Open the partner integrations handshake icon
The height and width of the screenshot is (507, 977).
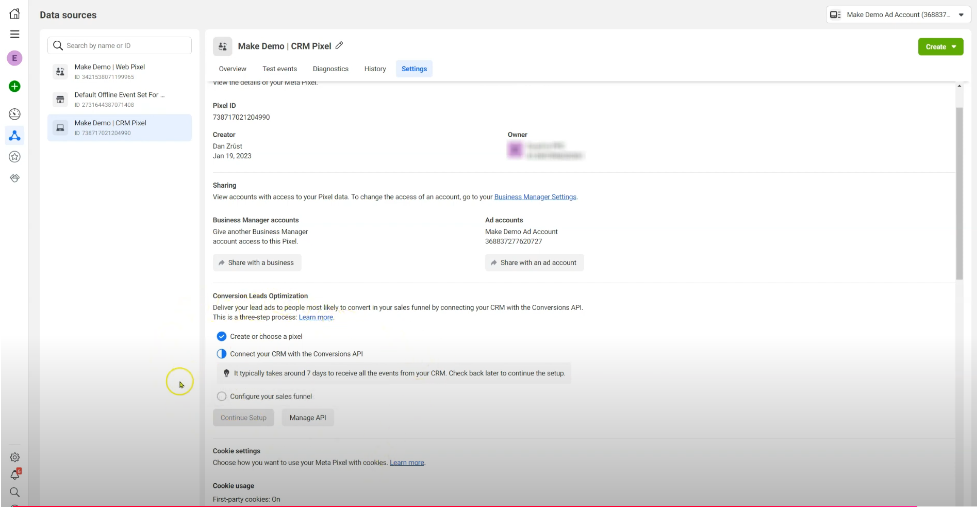tap(14, 178)
